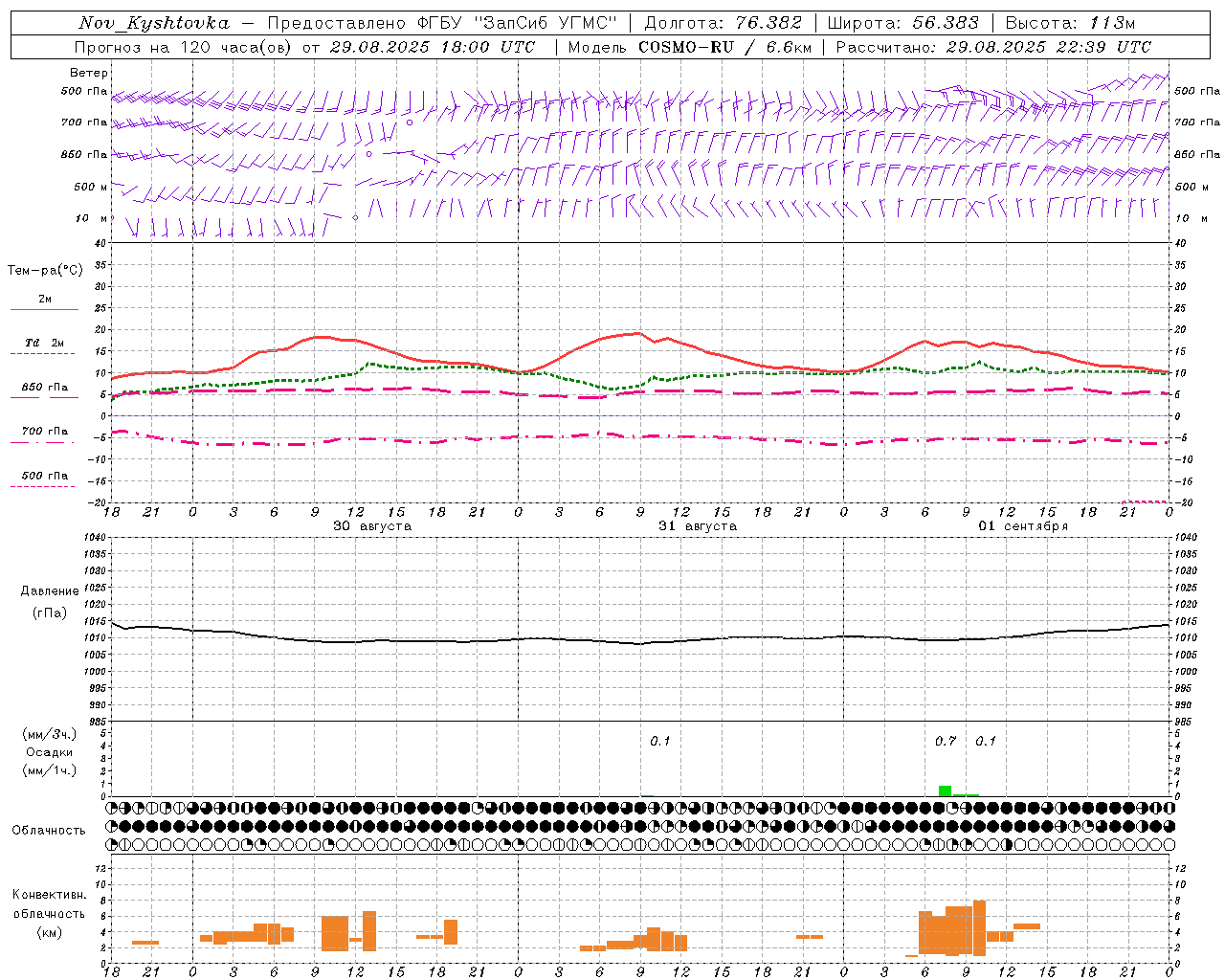Screen dimensions: 1225x980
Task: Click the station name Nov_Kyshtovka
Action: pos(154,23)
